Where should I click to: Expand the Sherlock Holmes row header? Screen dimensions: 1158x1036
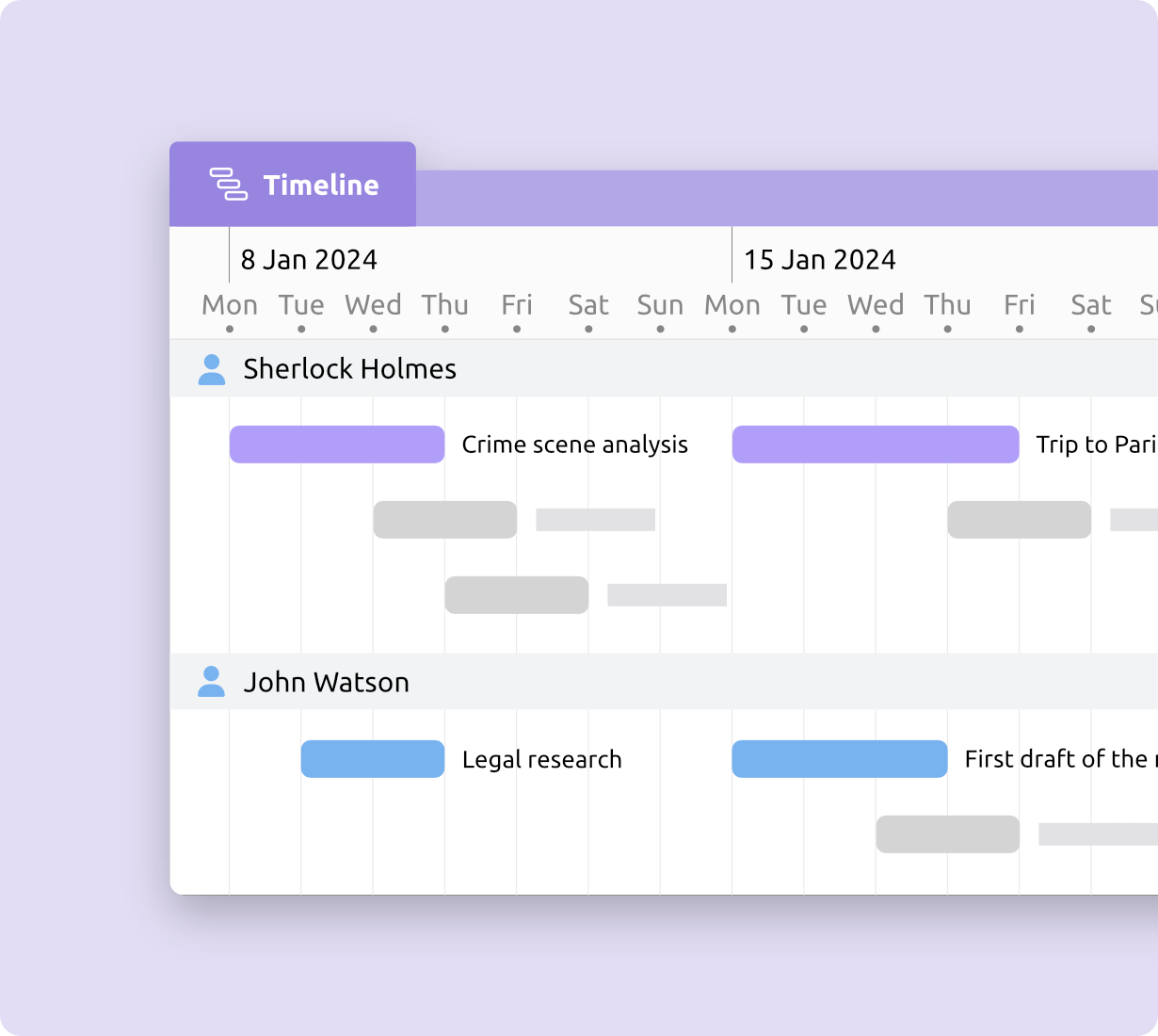[x=349, y=369]
